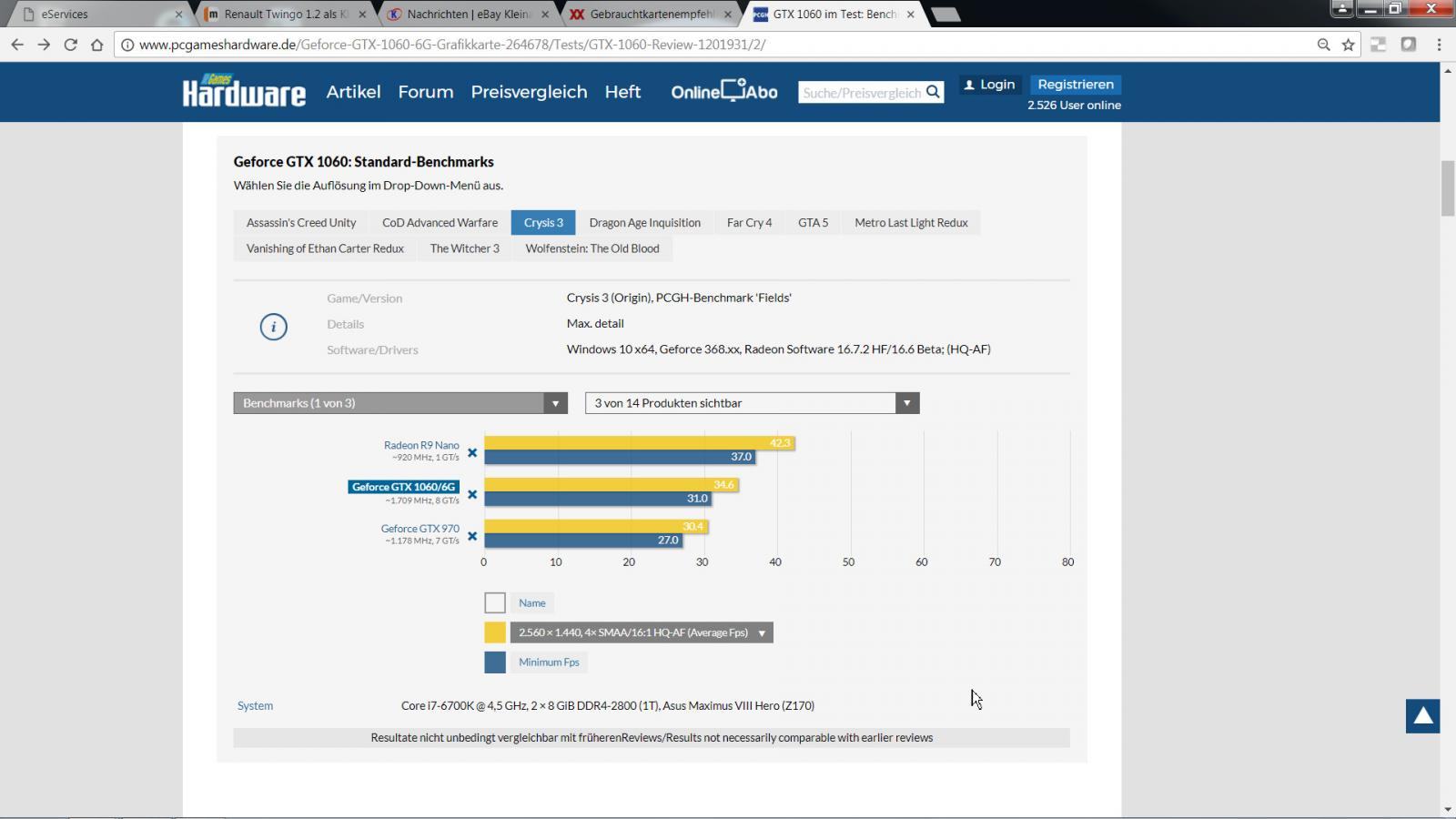Open the Heft navigation link
The width and height of the screenshot is (1456, 819).
[x=622, y=92]
